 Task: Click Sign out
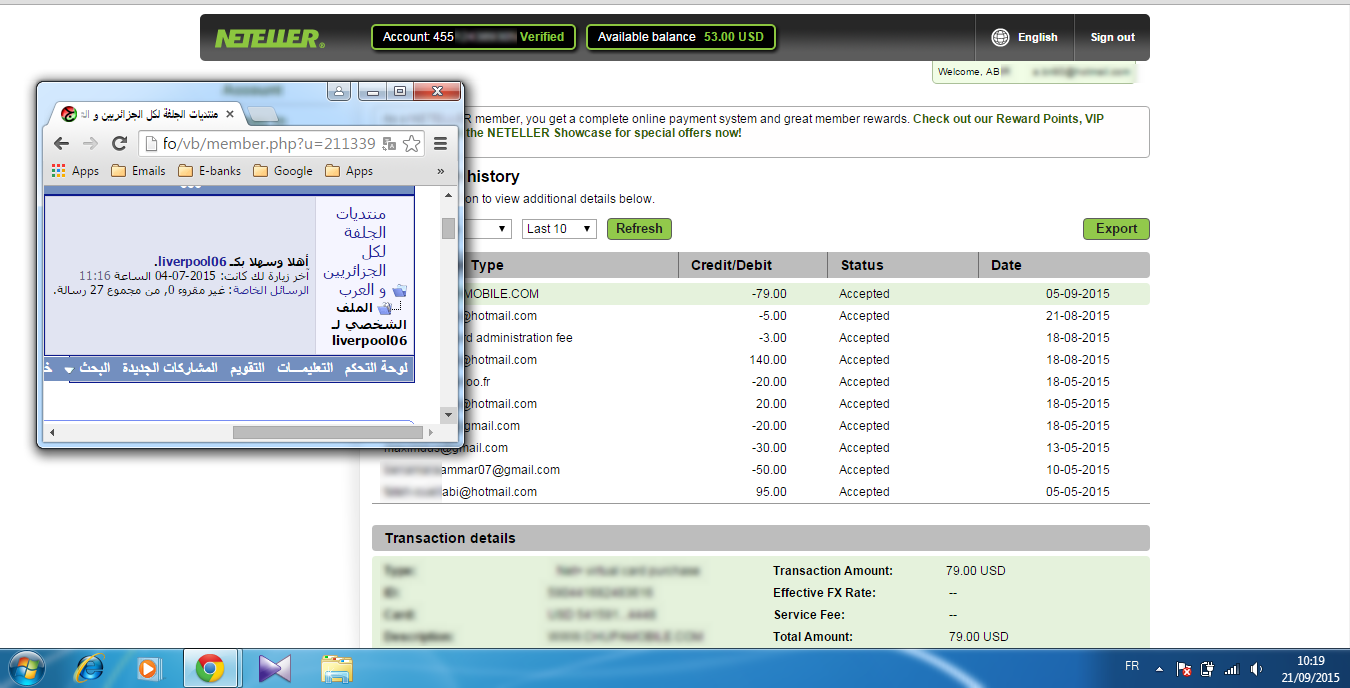tap(1112, 37)
